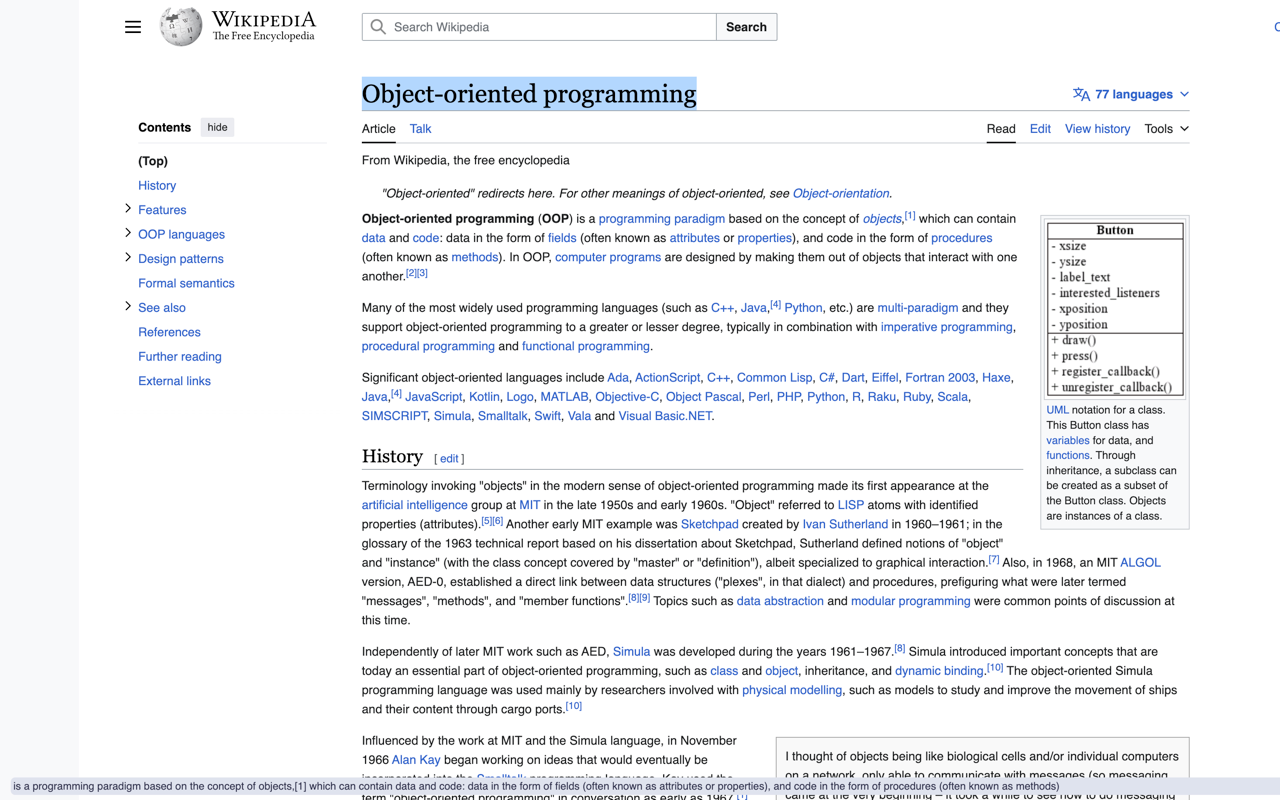The image size is (1280, 800).
Task: Open the Ivan Sutherland link
Action: 845,524
